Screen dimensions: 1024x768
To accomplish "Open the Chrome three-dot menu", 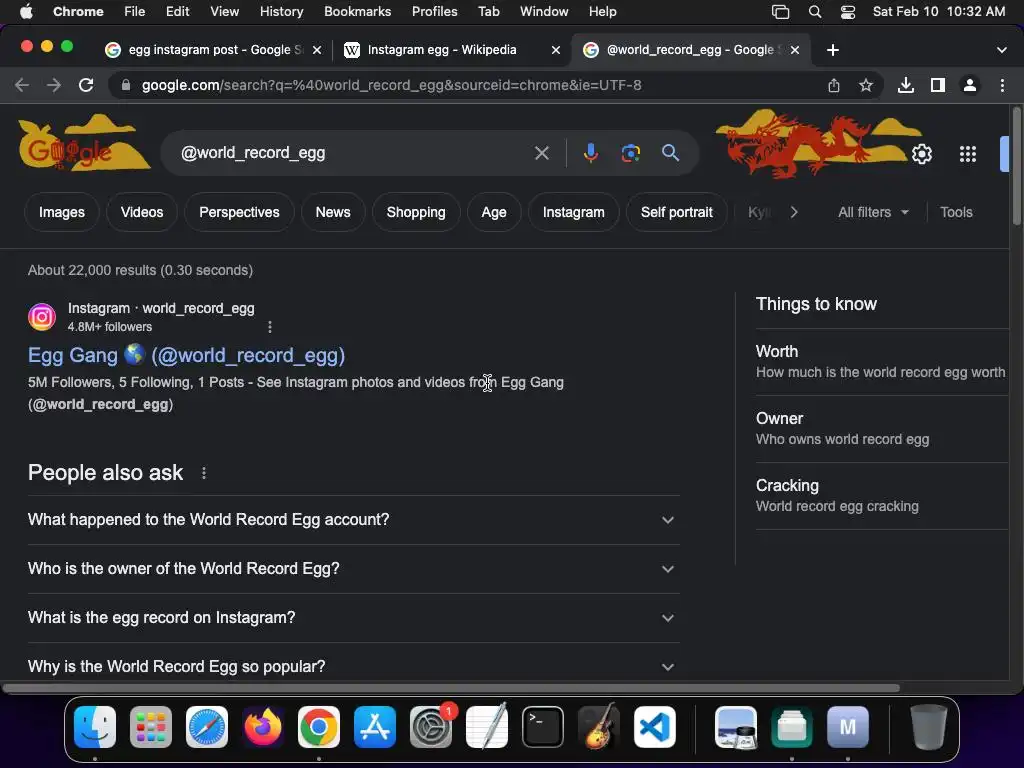I will (x=1002, y=85).
